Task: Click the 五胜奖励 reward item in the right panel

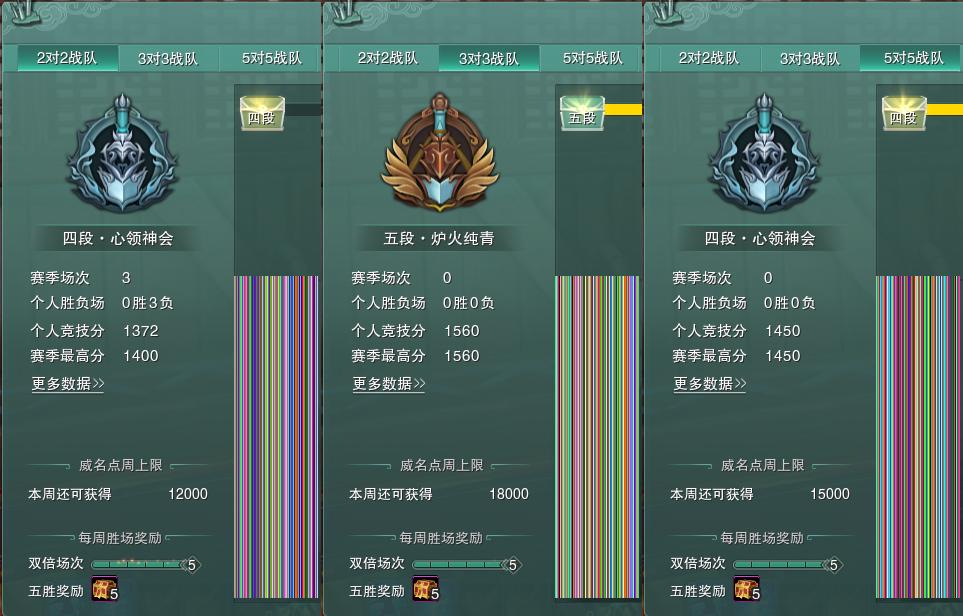Action: click(x=747, y=588)
